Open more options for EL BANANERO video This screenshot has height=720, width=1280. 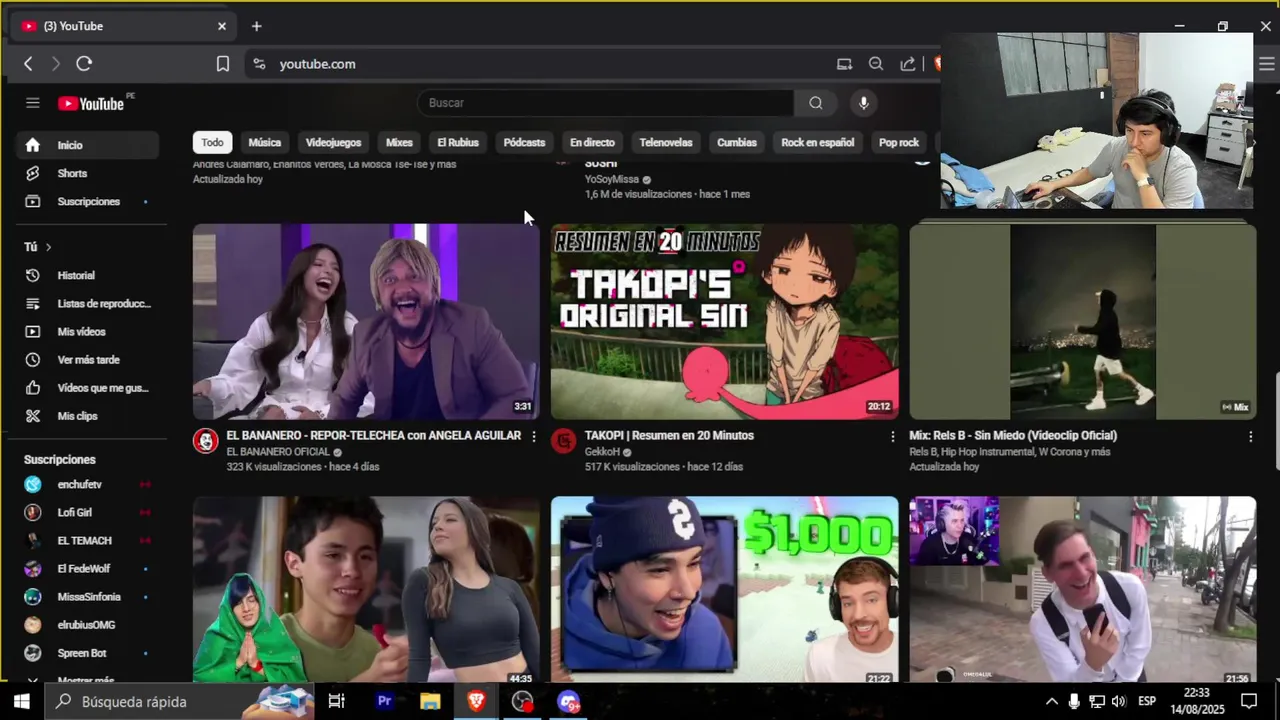[x=533, y=436]
